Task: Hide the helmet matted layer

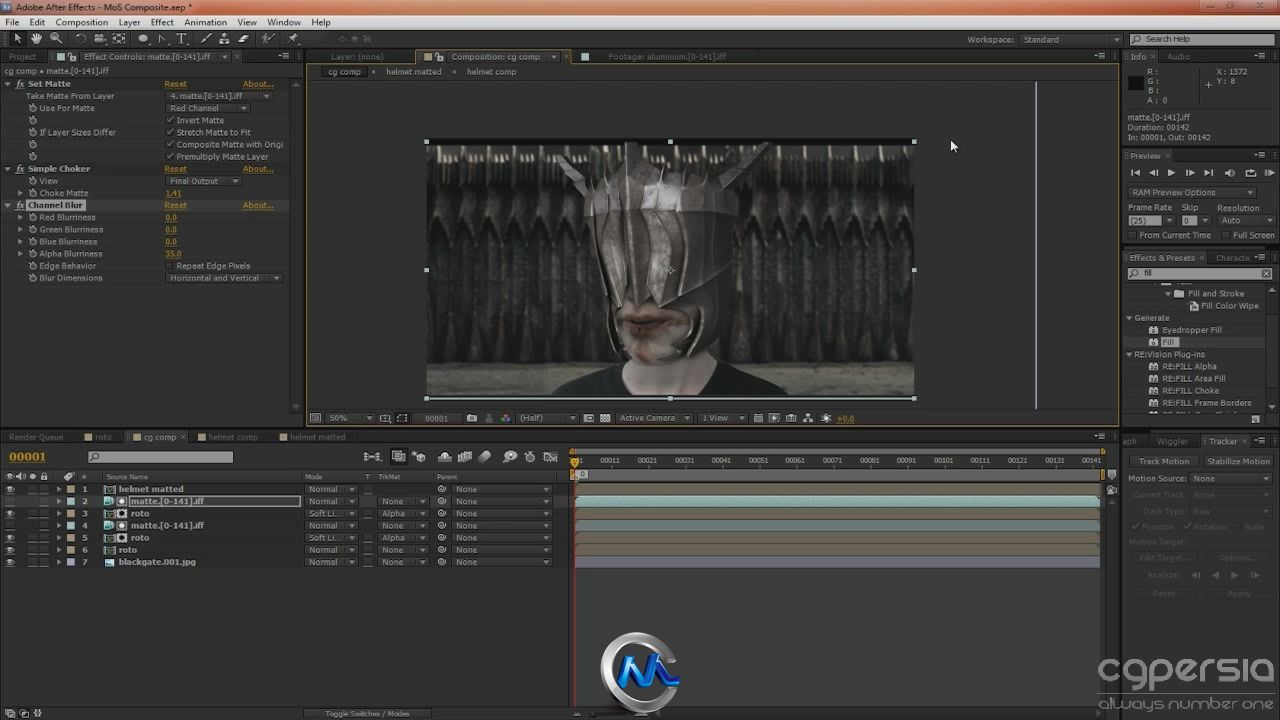Action: coord(10,489)
